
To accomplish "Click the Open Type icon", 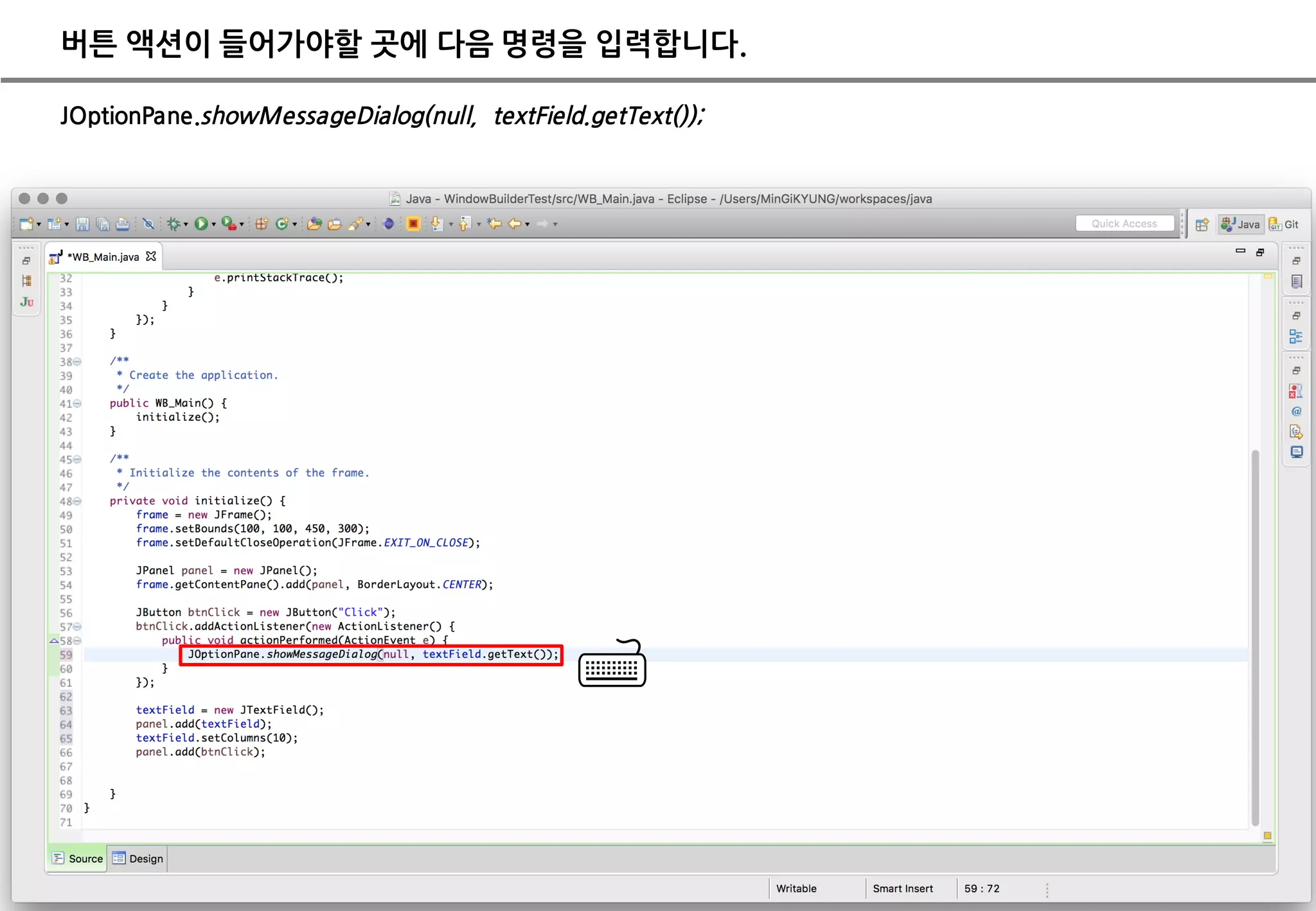I will [314, 224].
